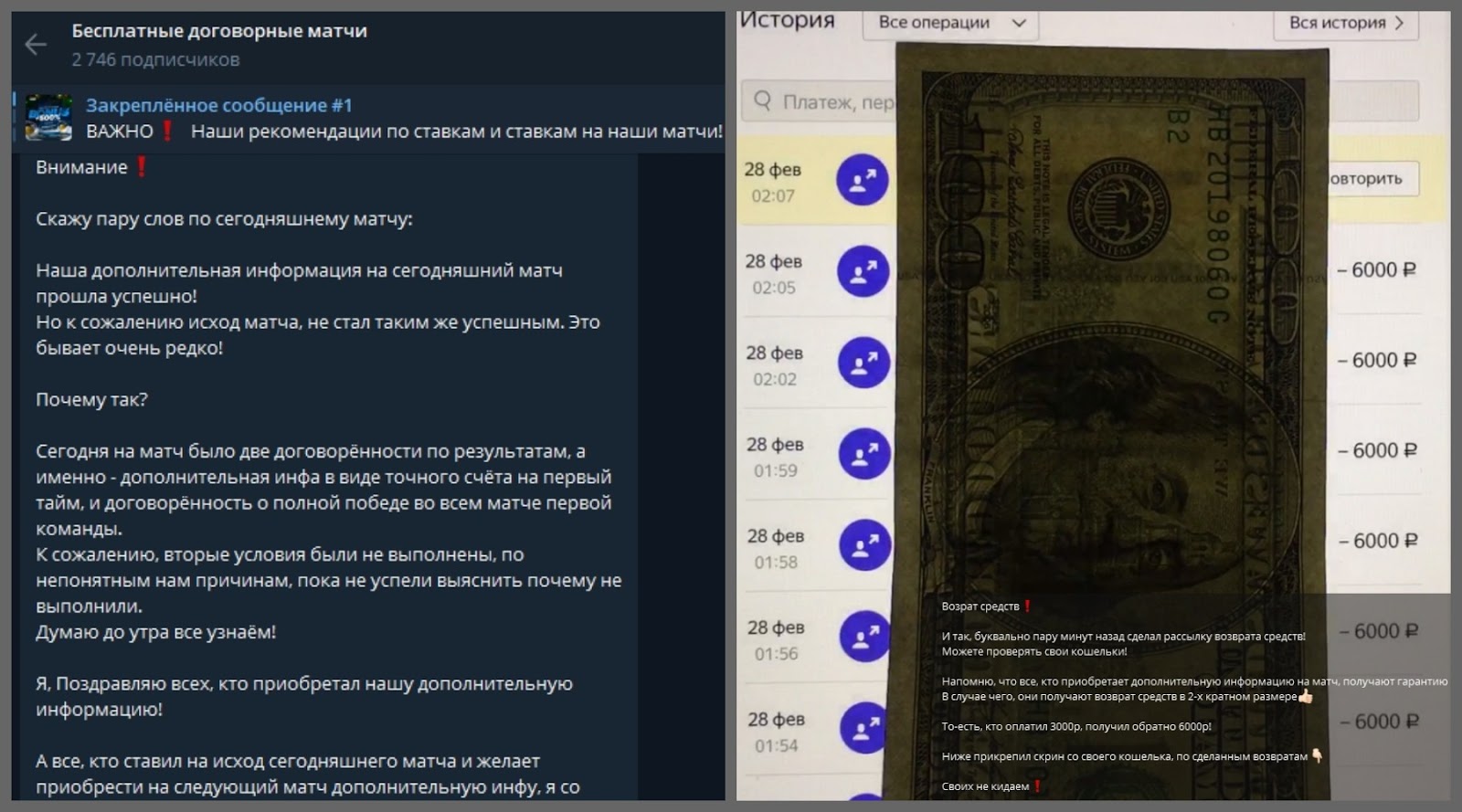
Task: Click the time 01:54 in operation history
Action: click(x=777, y=745)
